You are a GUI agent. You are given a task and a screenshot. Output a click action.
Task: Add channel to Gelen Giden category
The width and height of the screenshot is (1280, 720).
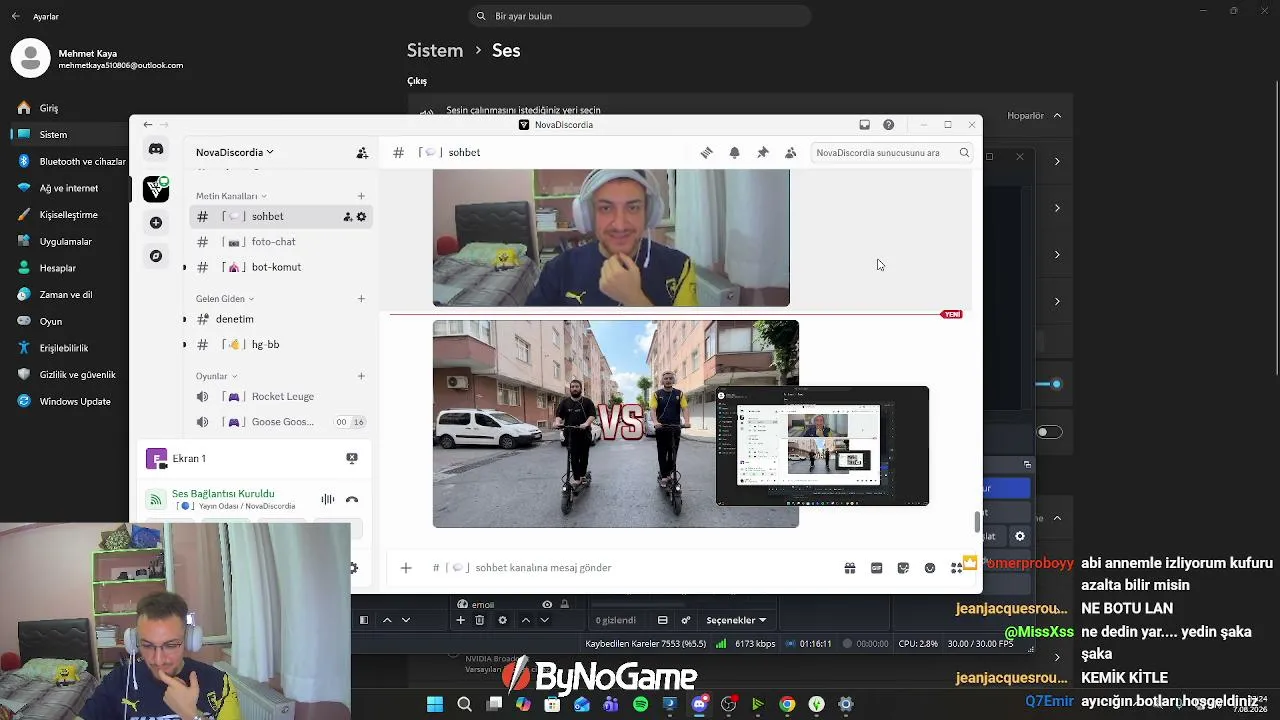tap(361, 298)
